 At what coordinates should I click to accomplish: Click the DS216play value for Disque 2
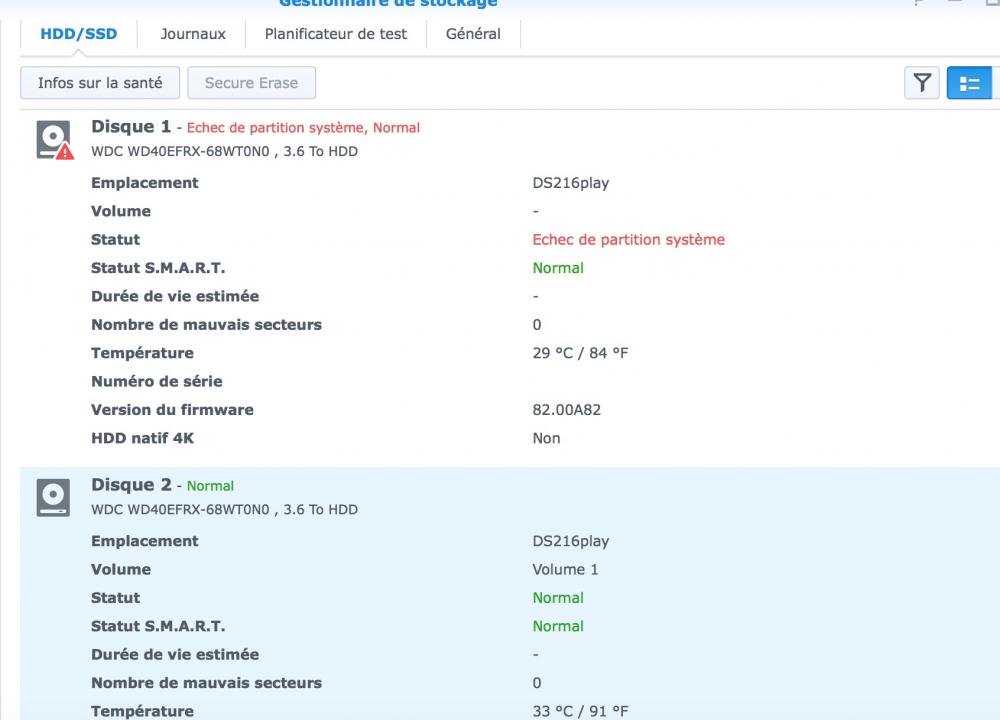[571, 541]
